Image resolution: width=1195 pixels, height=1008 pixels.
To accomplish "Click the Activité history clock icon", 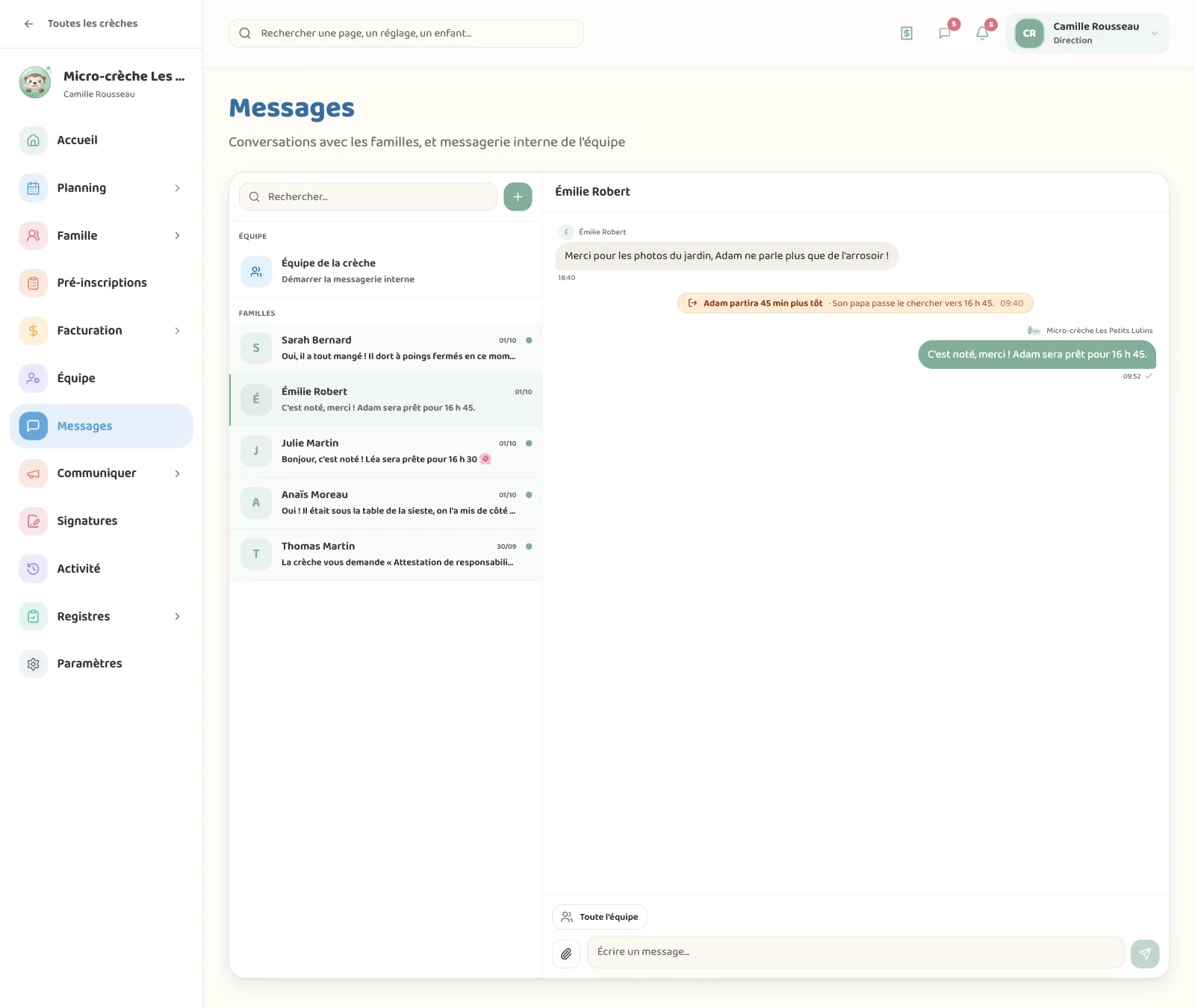I will pyautogui.click(x=33, y=569).
